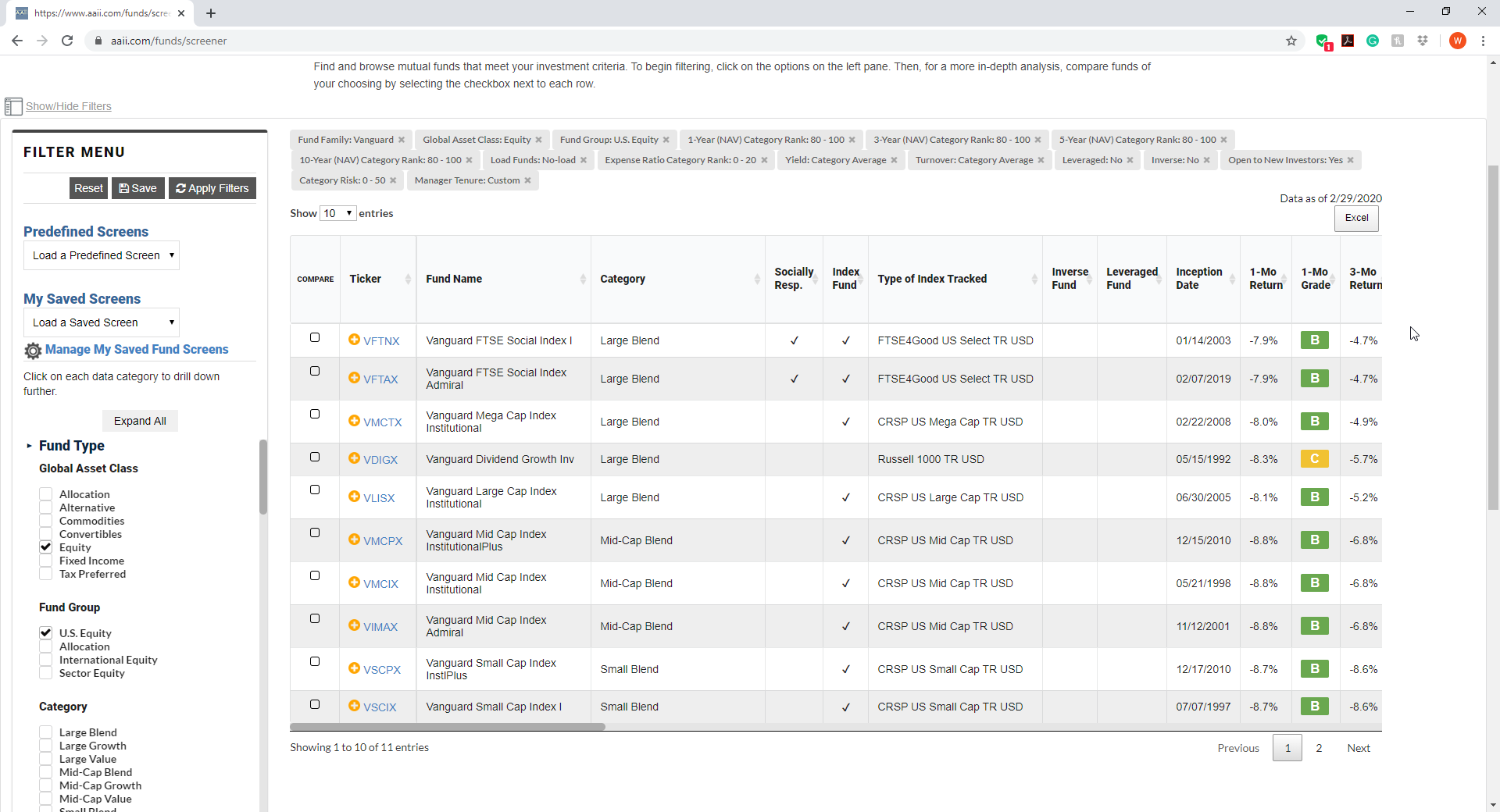
Task: Uncheck the U.S. Equity fund group checkbox
Action: point(46,633)
